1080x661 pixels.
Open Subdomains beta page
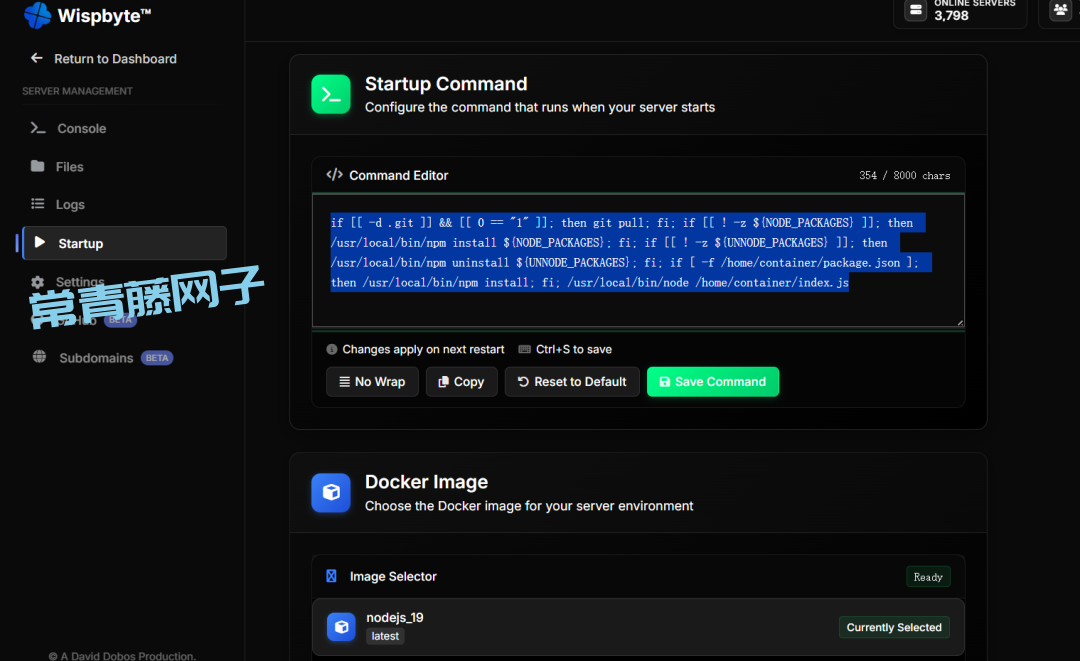pyautogui.click(x=96, y=358)
